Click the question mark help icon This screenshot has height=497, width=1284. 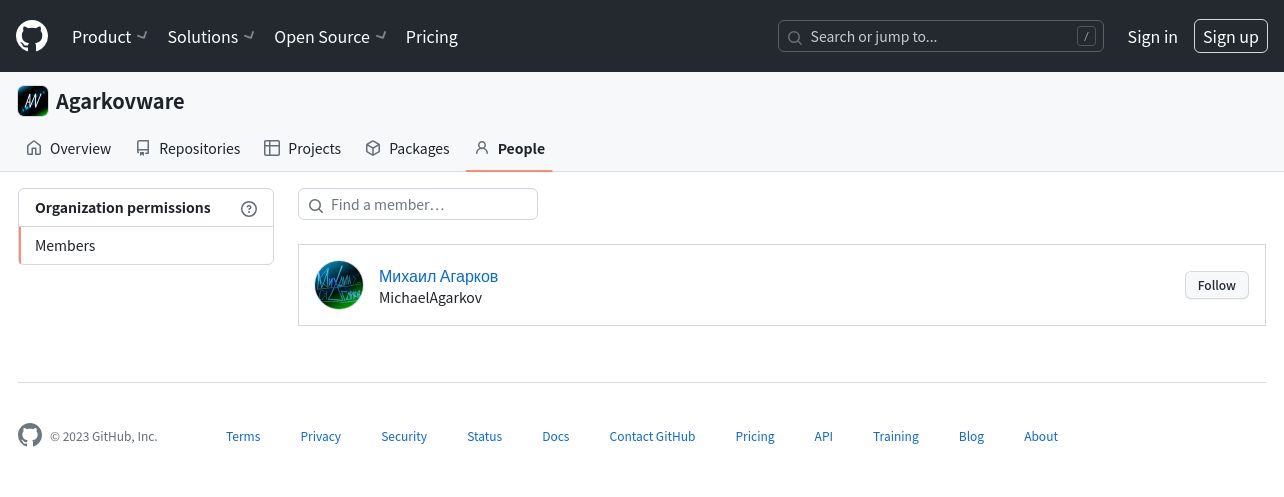[249, 209]
